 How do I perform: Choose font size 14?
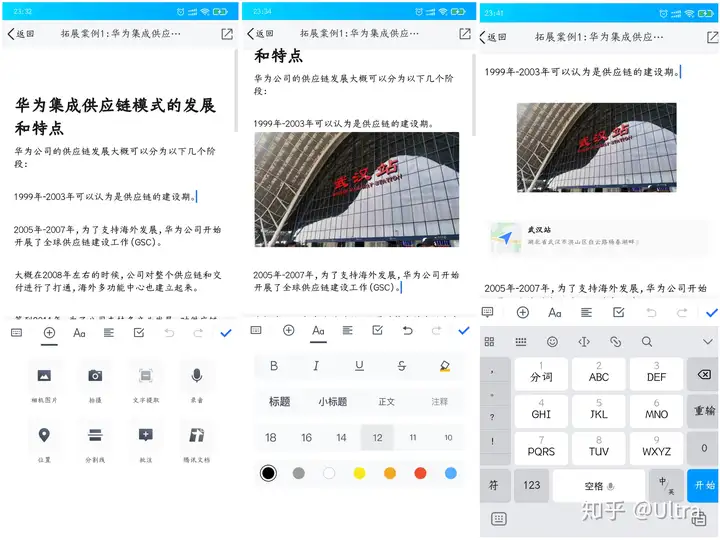point(341,438)
